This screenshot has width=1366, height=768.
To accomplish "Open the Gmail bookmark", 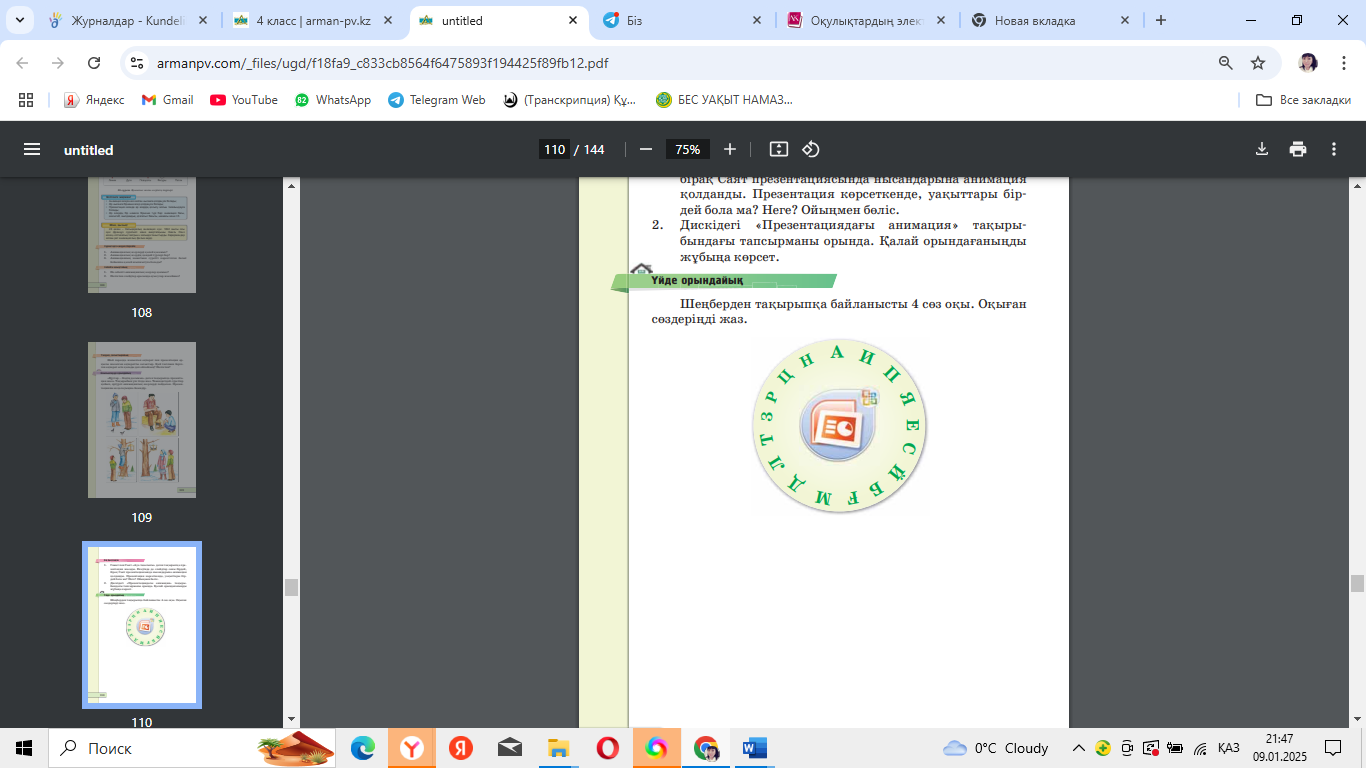I will pyautogui.click(x=168, y=100).
